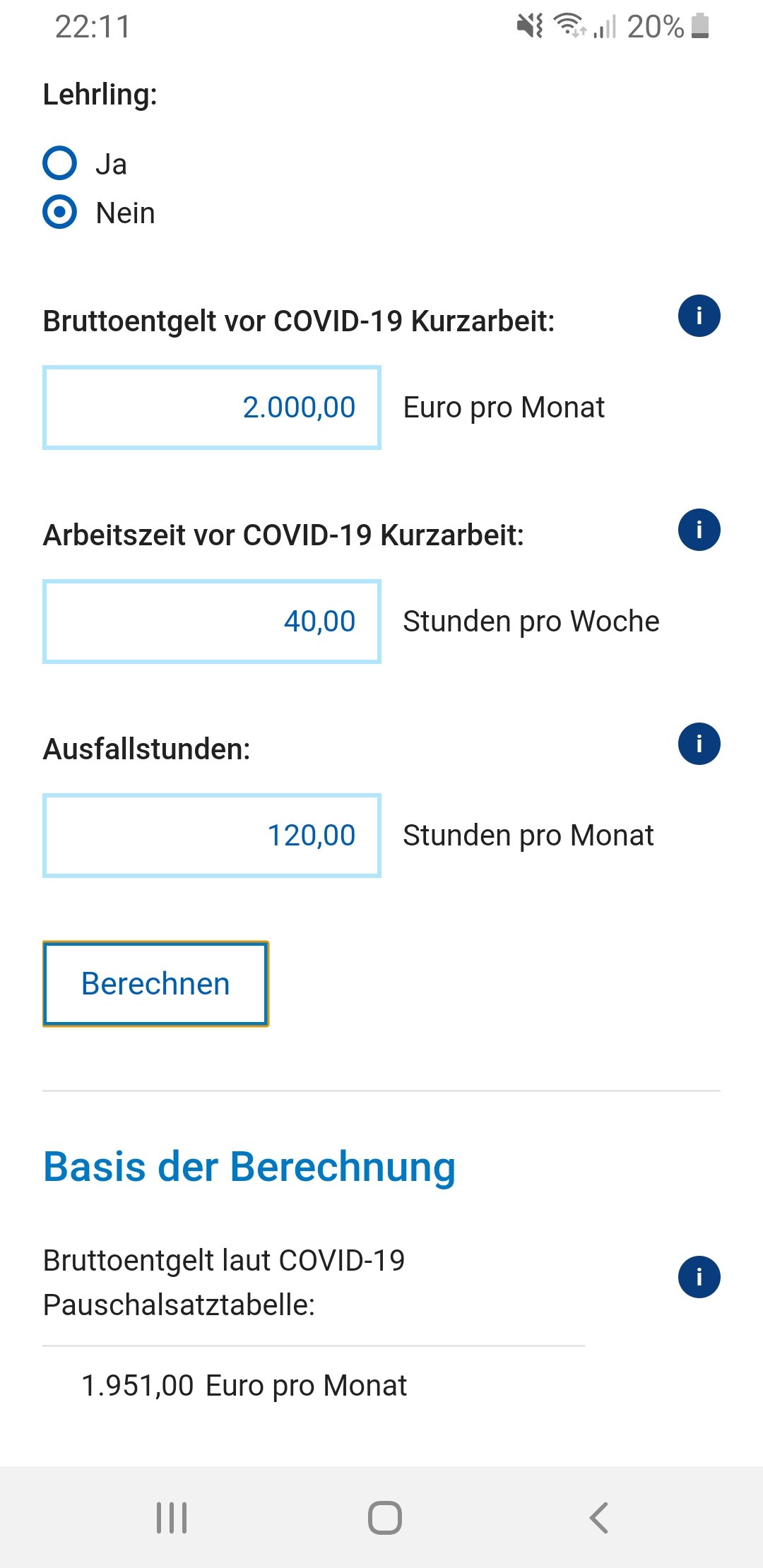
Task: Tap the battery icon in status bar
Action: (700, 26)
